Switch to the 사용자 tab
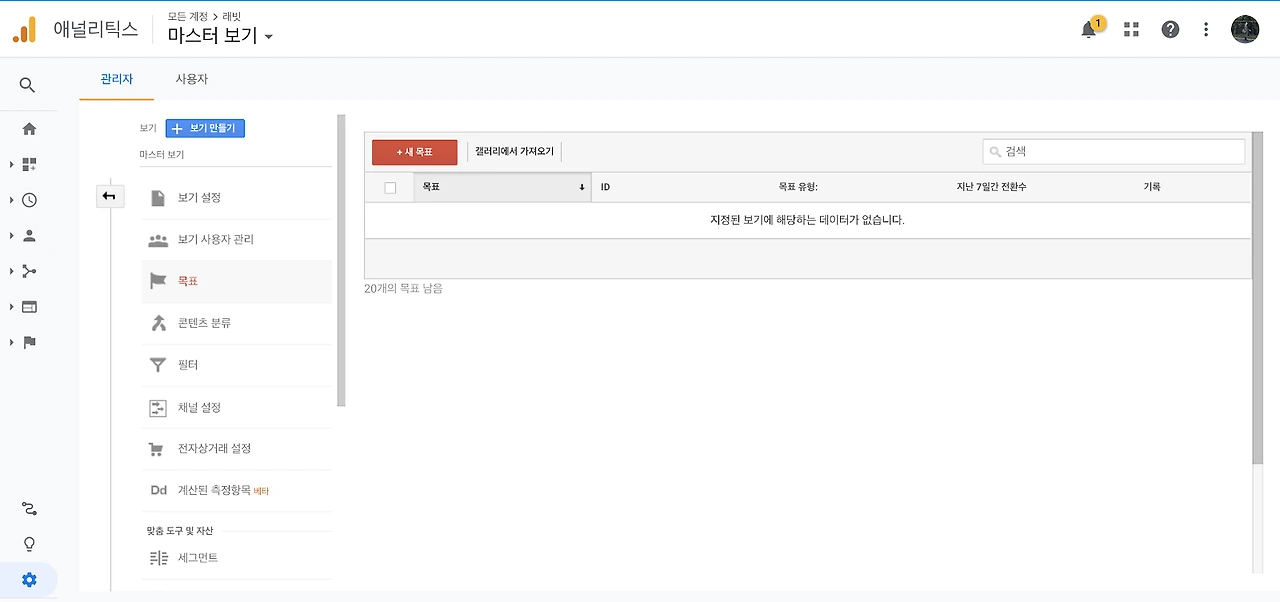Image resolution: width=1280 pixels, height=602 pixels. click(192, 79)
